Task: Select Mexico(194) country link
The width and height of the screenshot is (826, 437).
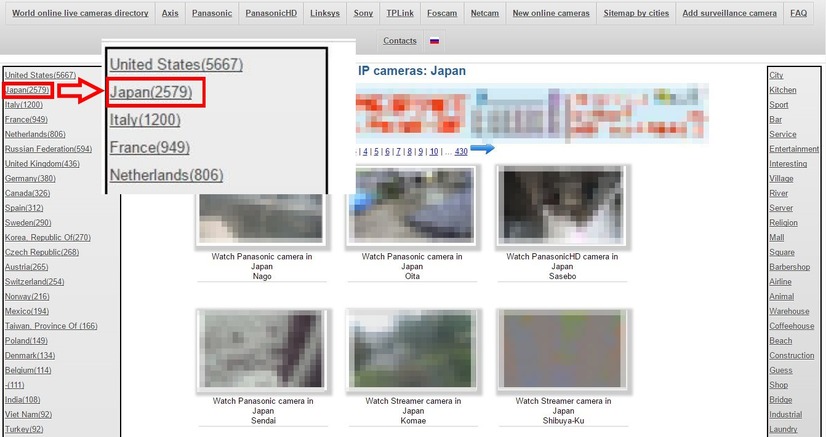Action: pos(27,311)
